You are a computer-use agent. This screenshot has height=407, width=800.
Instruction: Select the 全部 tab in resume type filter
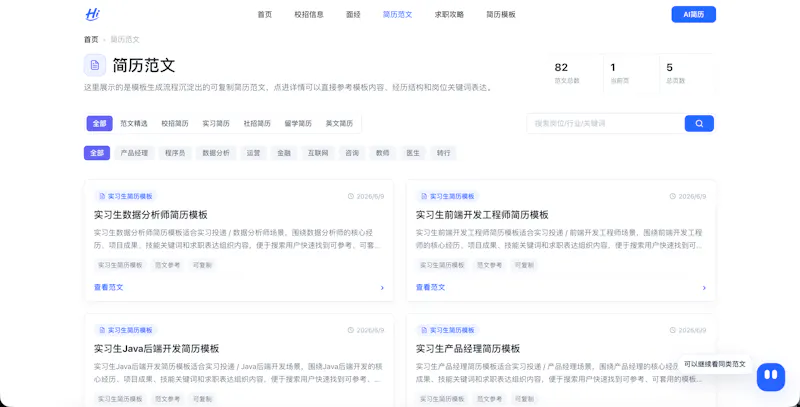point(99,123)
